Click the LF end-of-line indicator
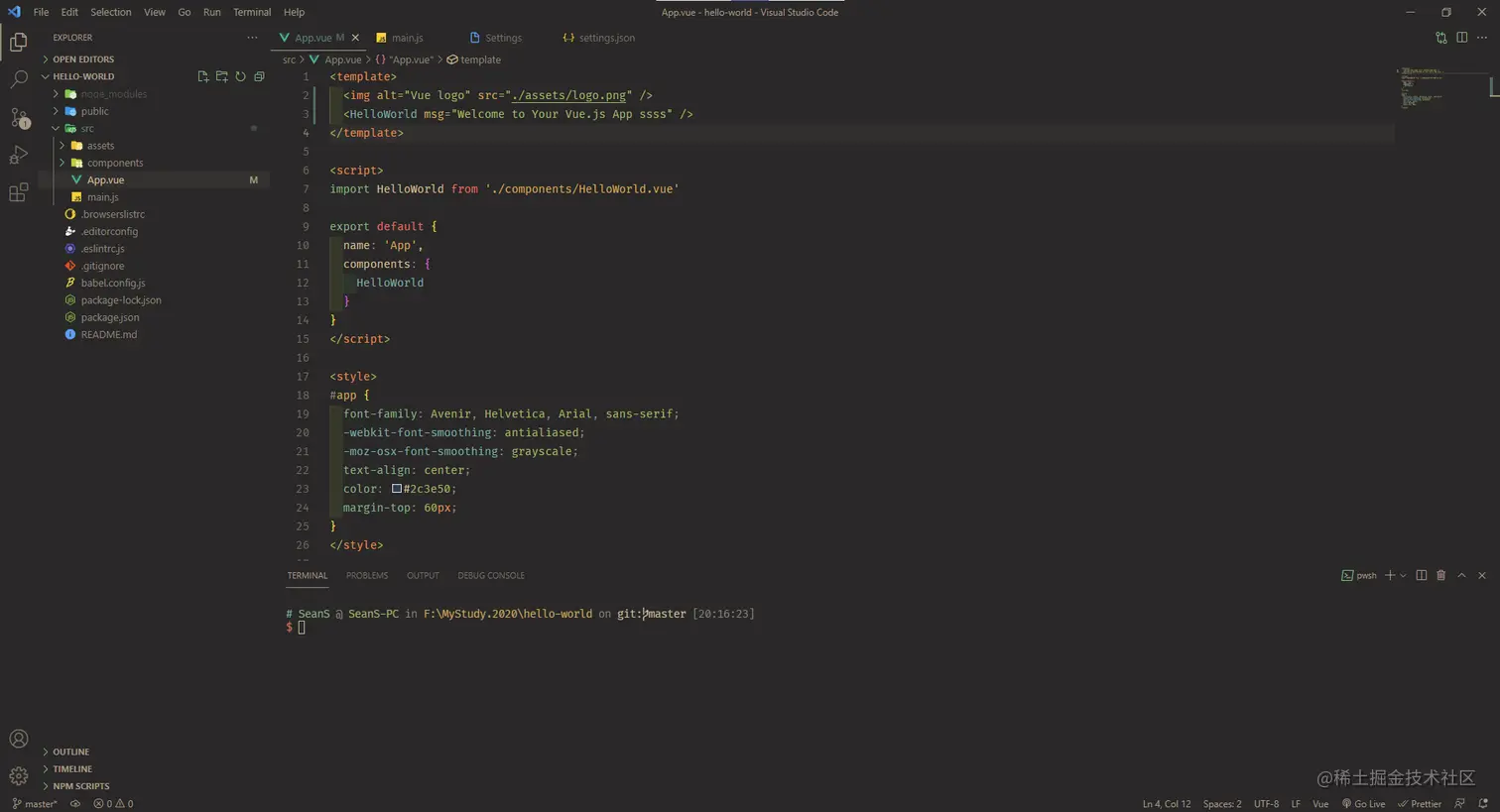This screenshot has width=1500, height=812. point(1296,804)
